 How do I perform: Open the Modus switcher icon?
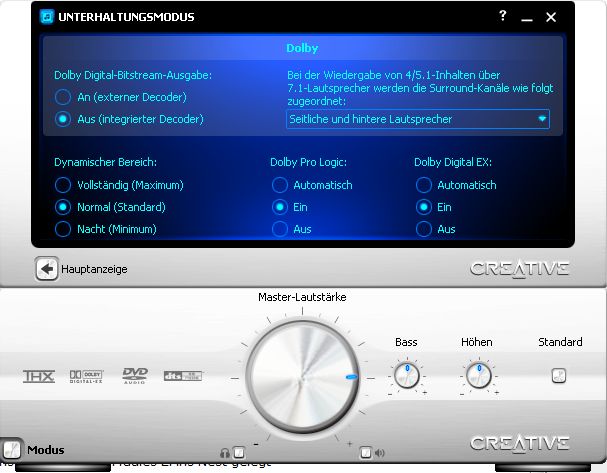12,449
